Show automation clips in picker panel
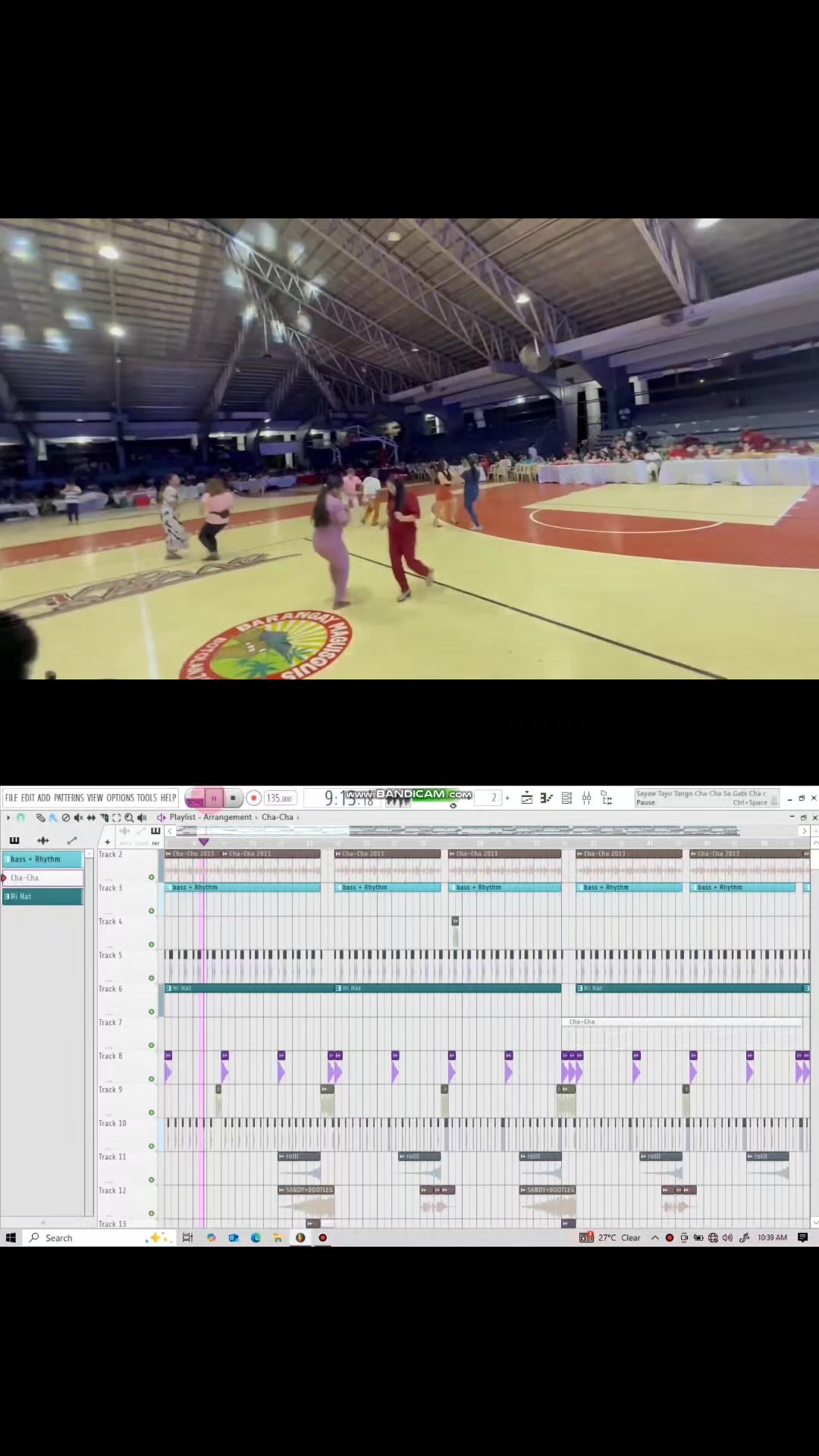 point(72,840)
